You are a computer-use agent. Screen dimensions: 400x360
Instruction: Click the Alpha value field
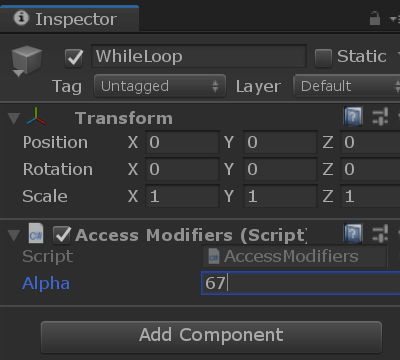301,283
